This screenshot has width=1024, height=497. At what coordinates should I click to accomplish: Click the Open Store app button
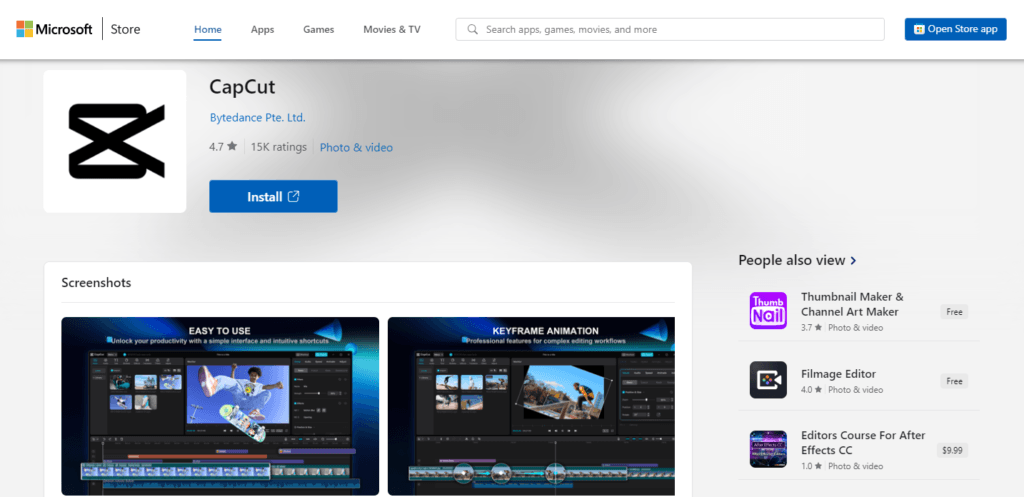tap(955, 29)
